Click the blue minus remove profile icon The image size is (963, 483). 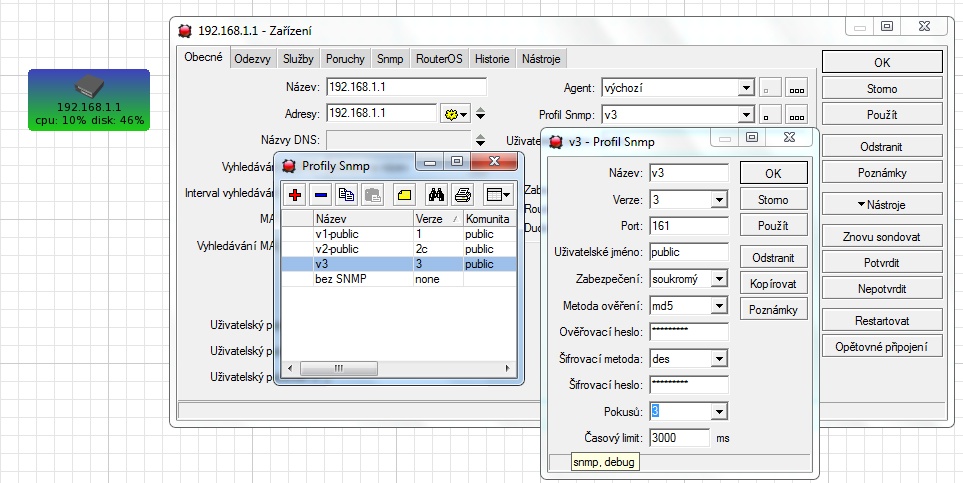(x=321, y=195)
